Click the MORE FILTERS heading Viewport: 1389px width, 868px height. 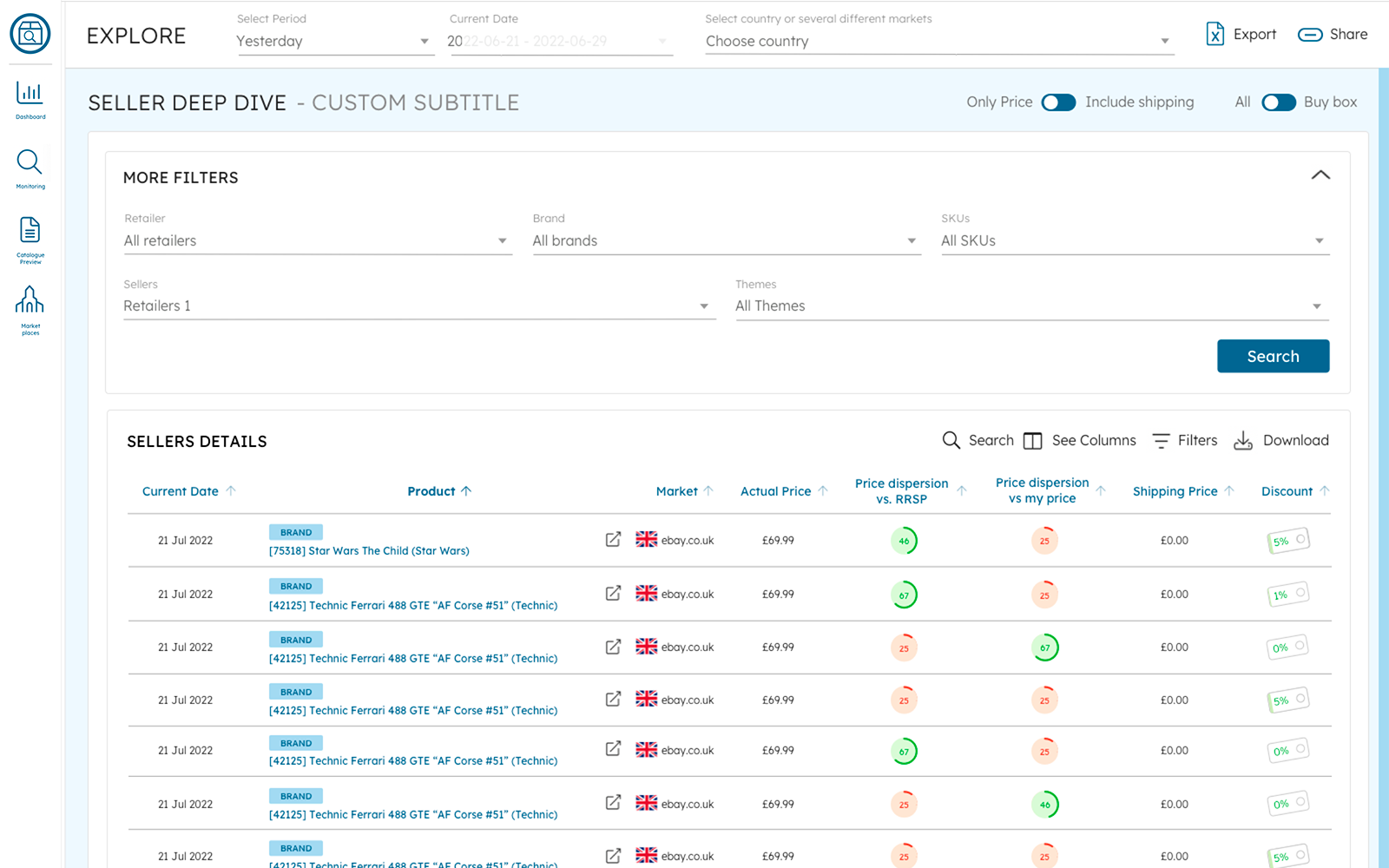coord(181,178)
